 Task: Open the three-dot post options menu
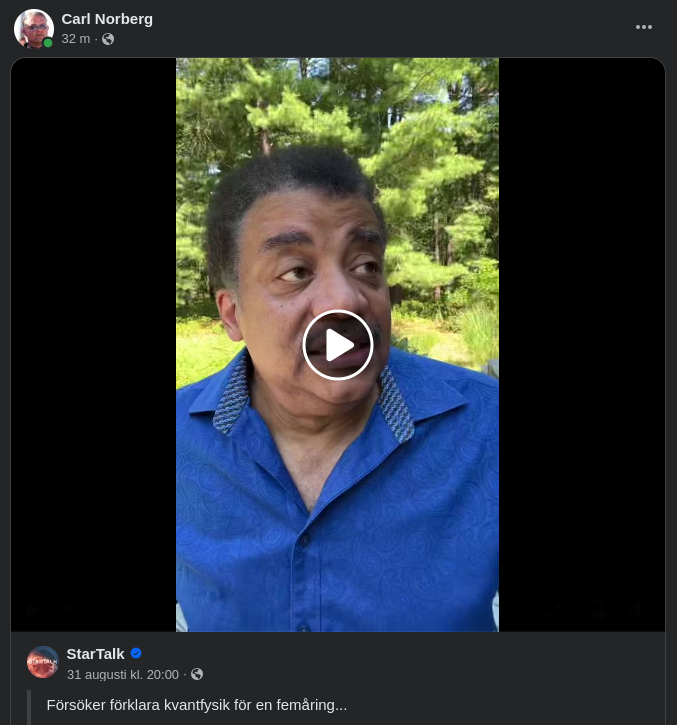click(x=644, y=27)
